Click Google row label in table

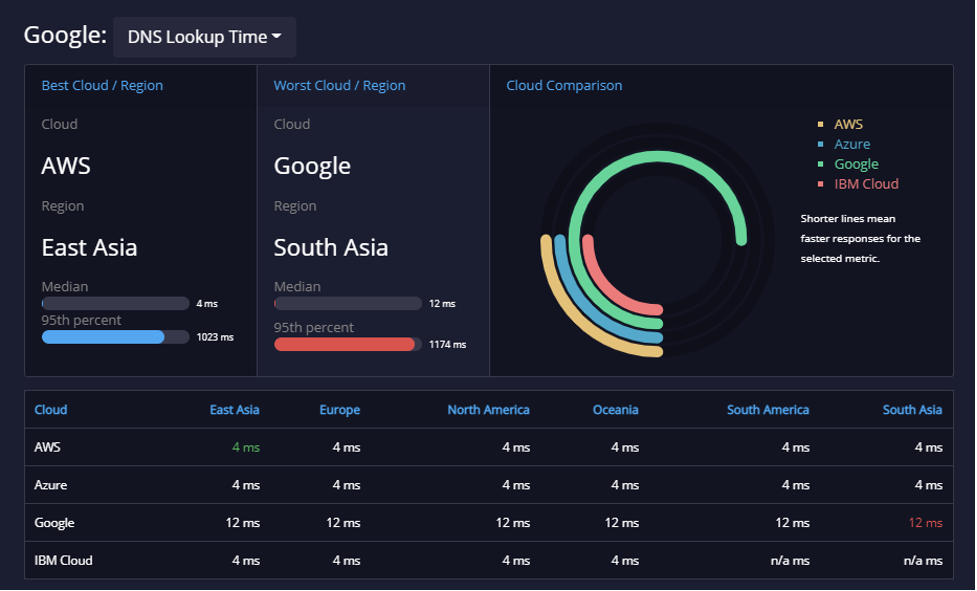[x=54, y=523]
